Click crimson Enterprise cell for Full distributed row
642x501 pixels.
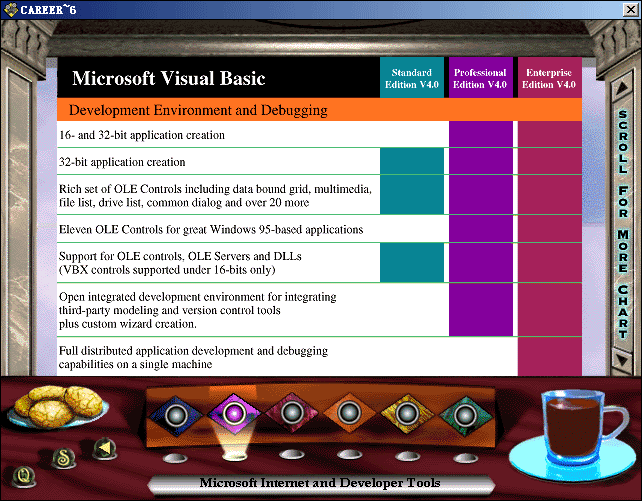pyautogui.click(x=550, y=357)
